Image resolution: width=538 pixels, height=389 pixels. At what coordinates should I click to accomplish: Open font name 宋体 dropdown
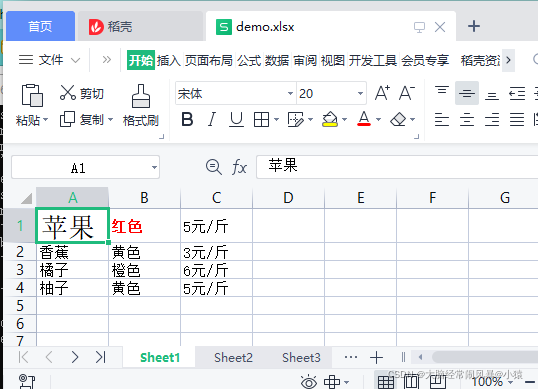(x=290, y=93)
